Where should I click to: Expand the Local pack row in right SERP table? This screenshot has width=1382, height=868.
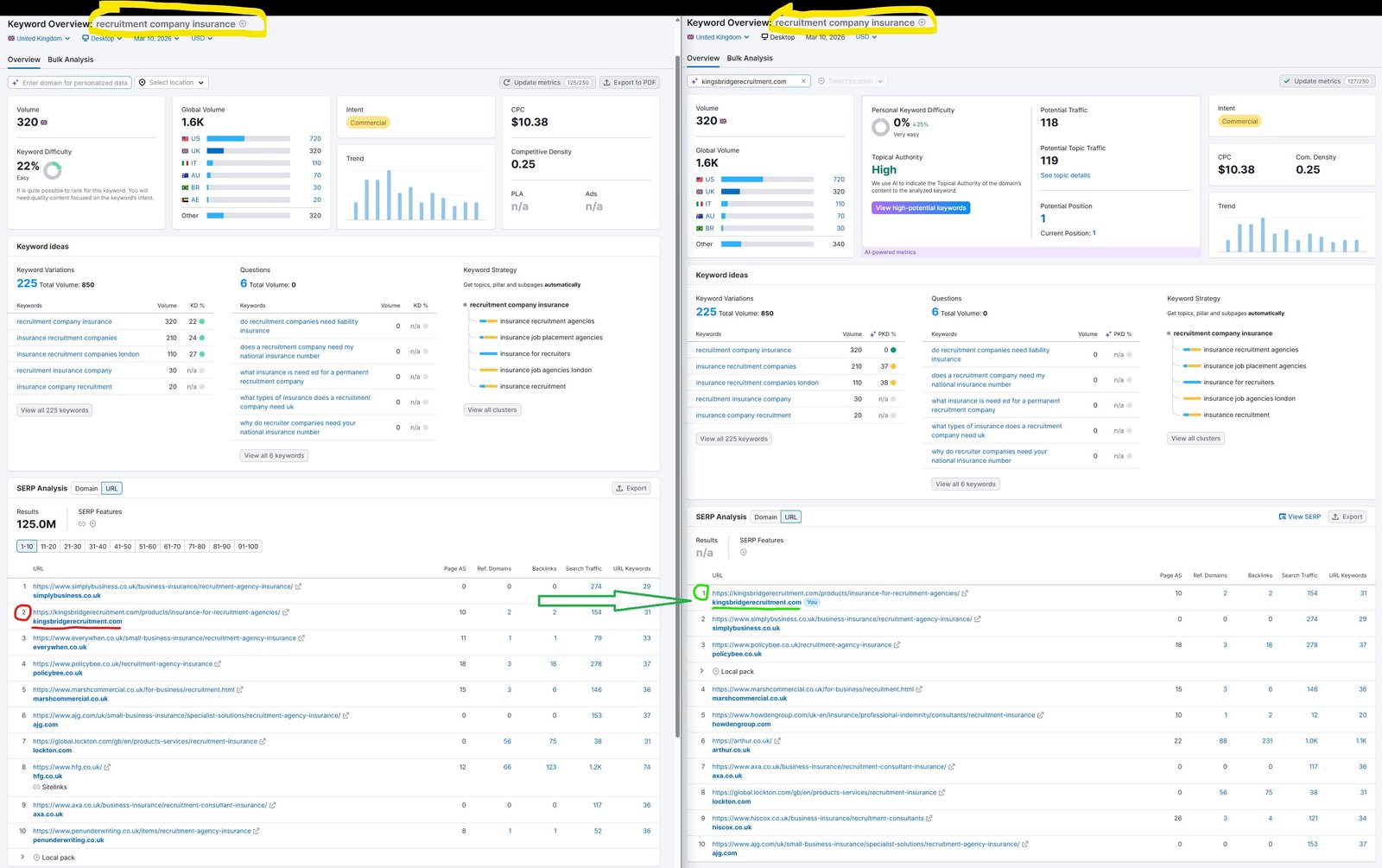point(701,671)
